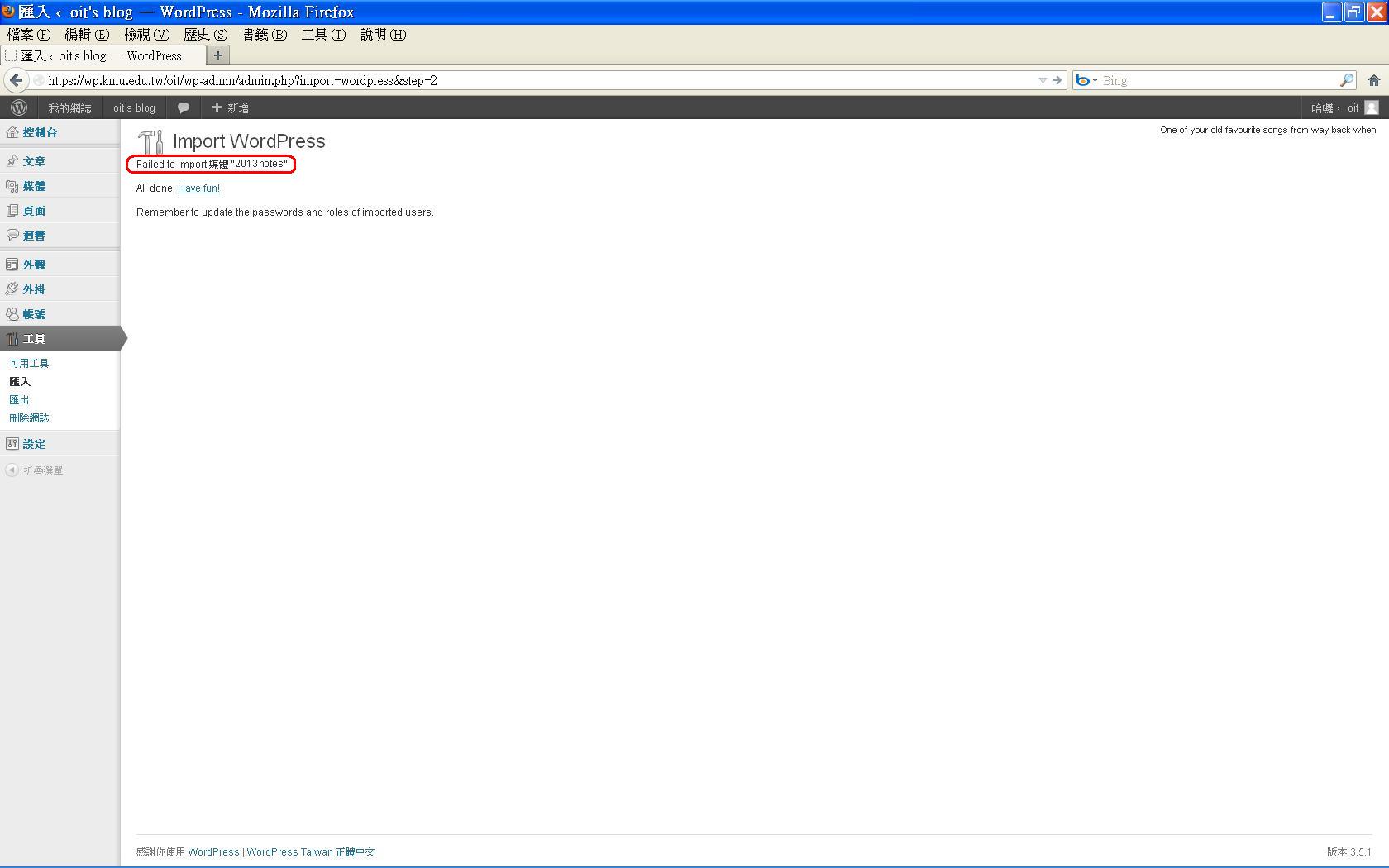The width and height of the screenshot is (1389, 868).
Task: Select the oit's blog WordPress browser tab
Action: click(x=103, y=55)
